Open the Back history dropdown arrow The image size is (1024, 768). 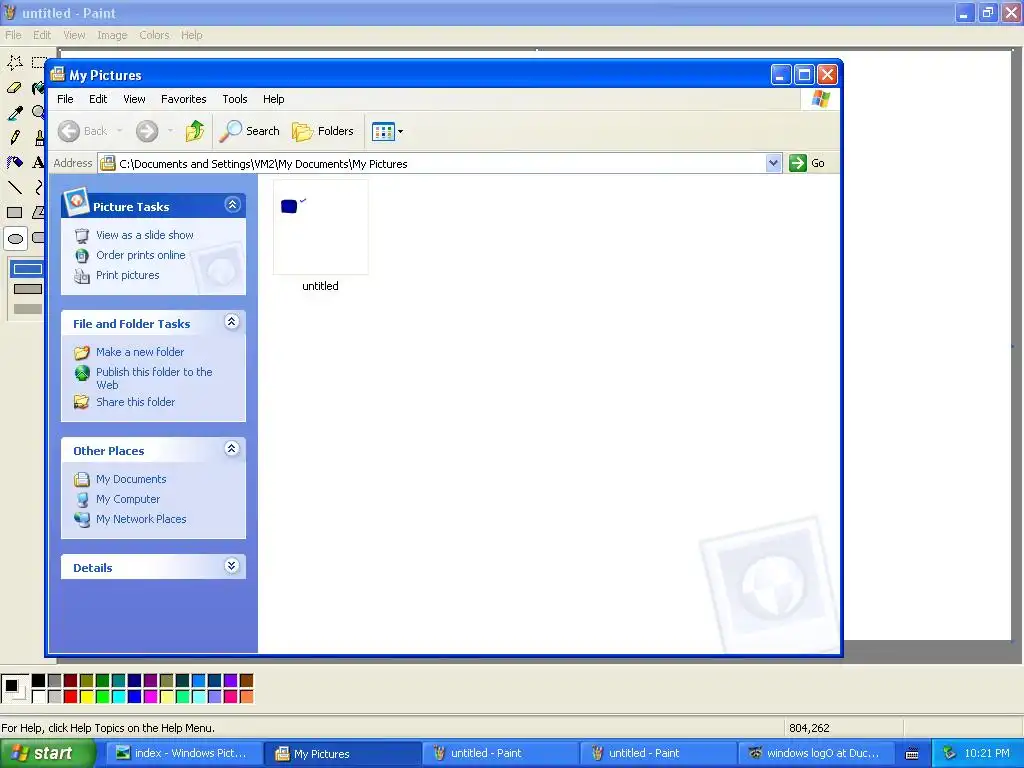pos(120,131)
